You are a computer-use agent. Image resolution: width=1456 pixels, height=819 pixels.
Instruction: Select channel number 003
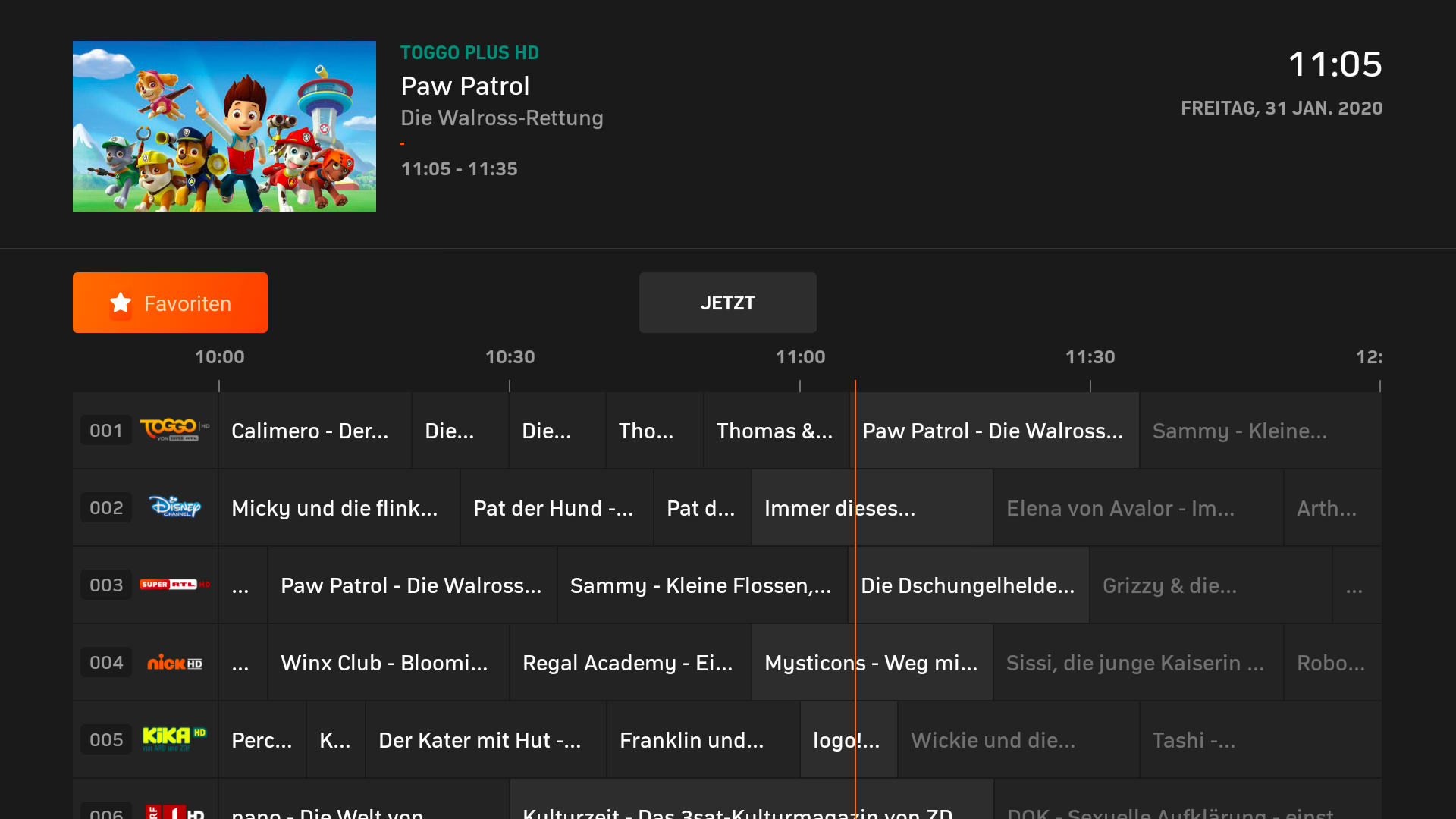tap(106, 585)
